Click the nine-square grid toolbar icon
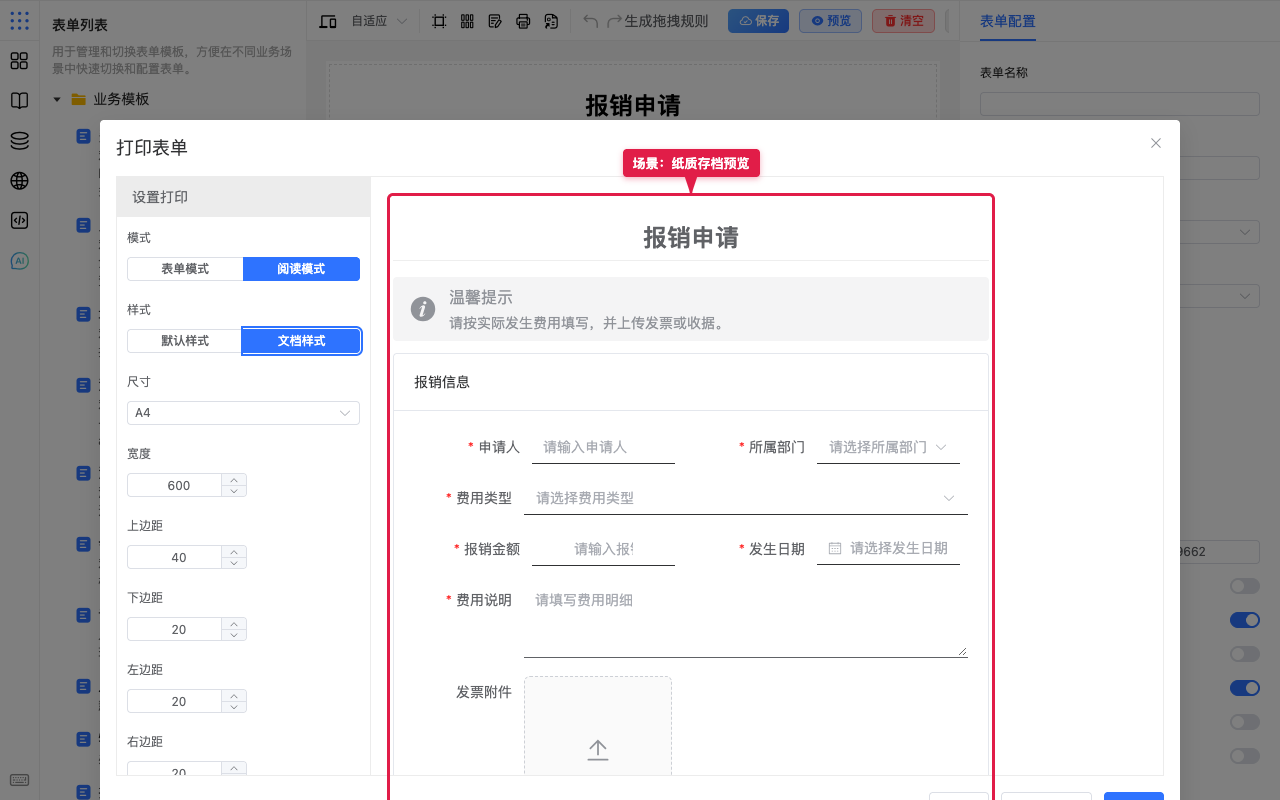Image resolution: width=1280 pixels, height=800 pixels. click(467, 21)
